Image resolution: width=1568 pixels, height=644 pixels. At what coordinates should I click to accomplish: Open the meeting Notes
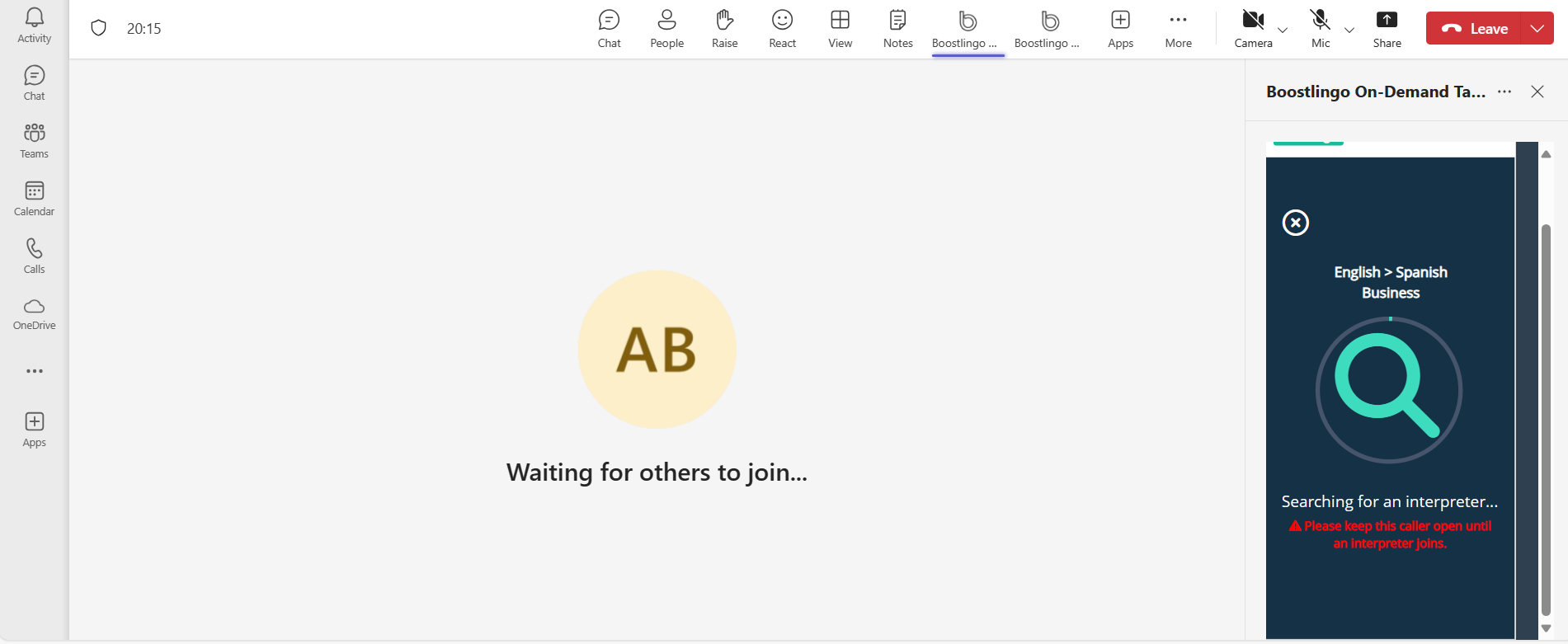point(897,29)
